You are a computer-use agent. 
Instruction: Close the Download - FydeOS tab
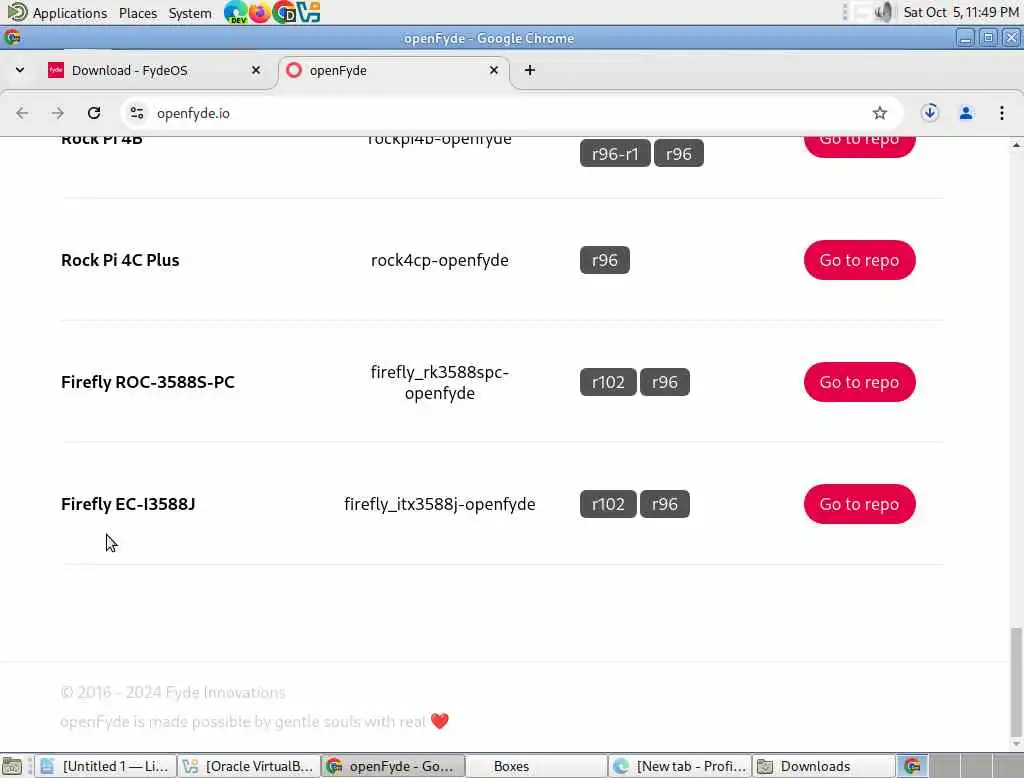tap(256, 70)
